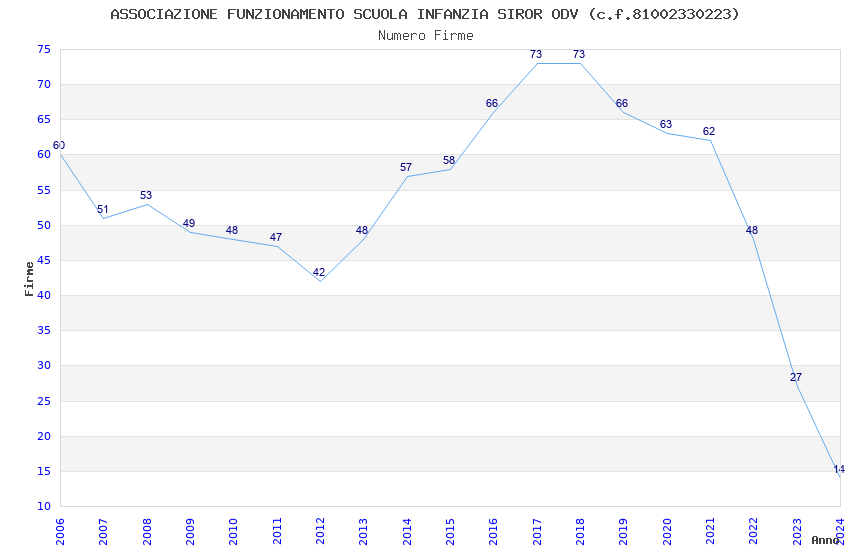Select the data point labeled 27
Screen dimensions: 850x550
[x=796, y=378]
